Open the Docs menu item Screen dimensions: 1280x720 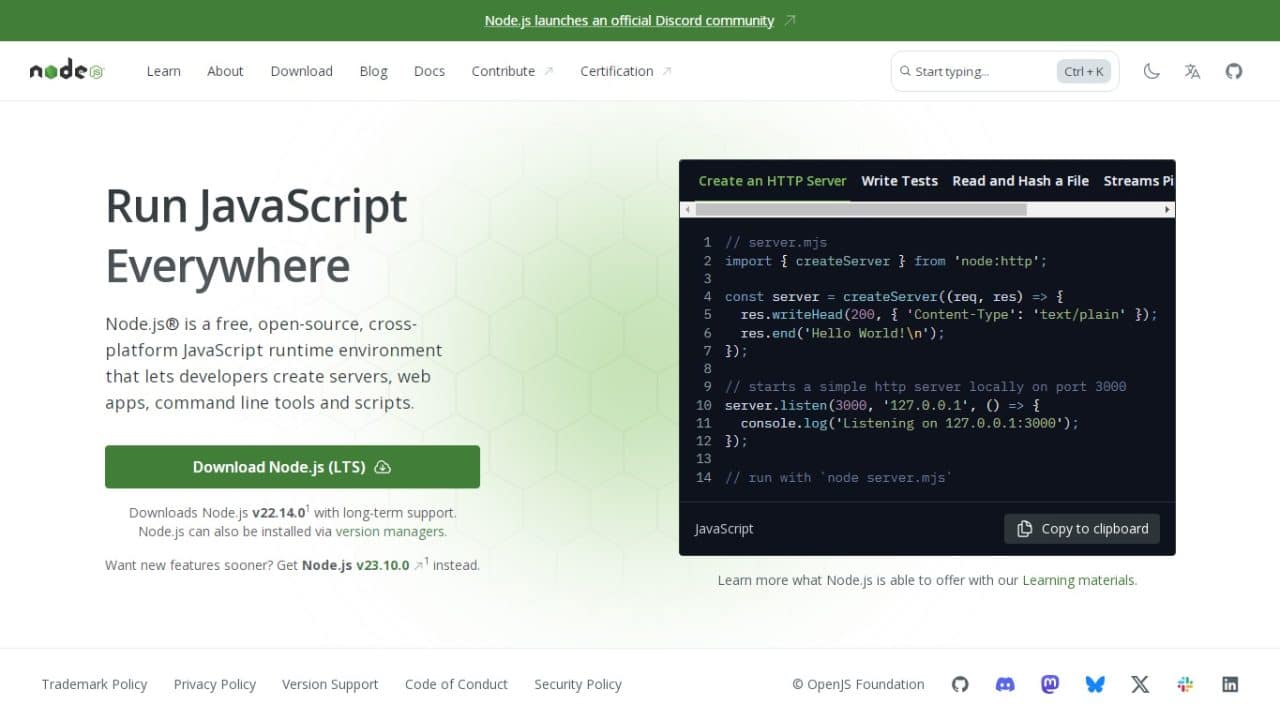(x=429, y=71)
